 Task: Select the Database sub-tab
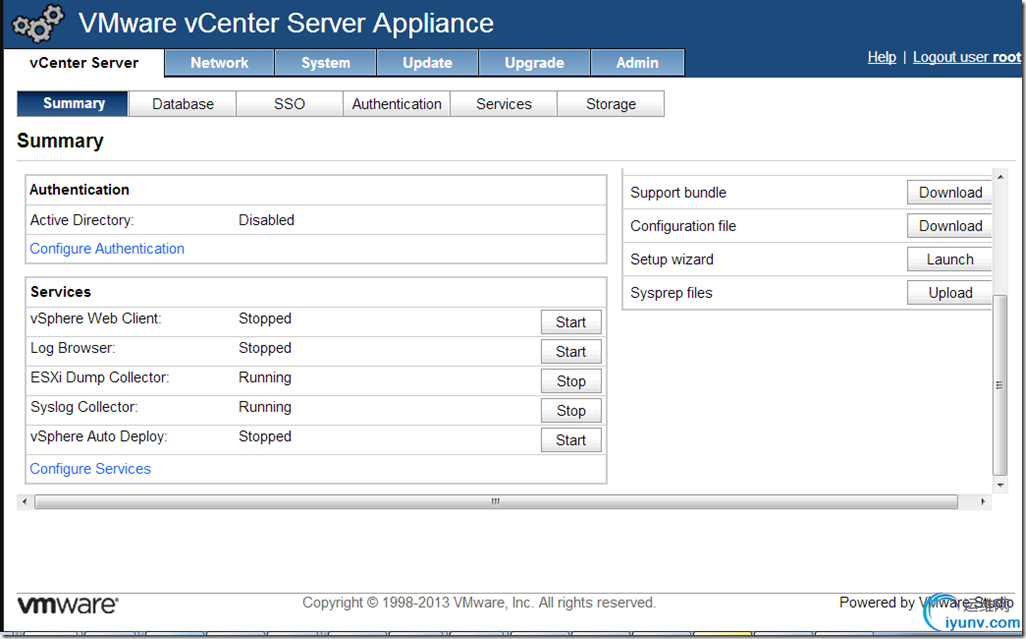point(183,104)
